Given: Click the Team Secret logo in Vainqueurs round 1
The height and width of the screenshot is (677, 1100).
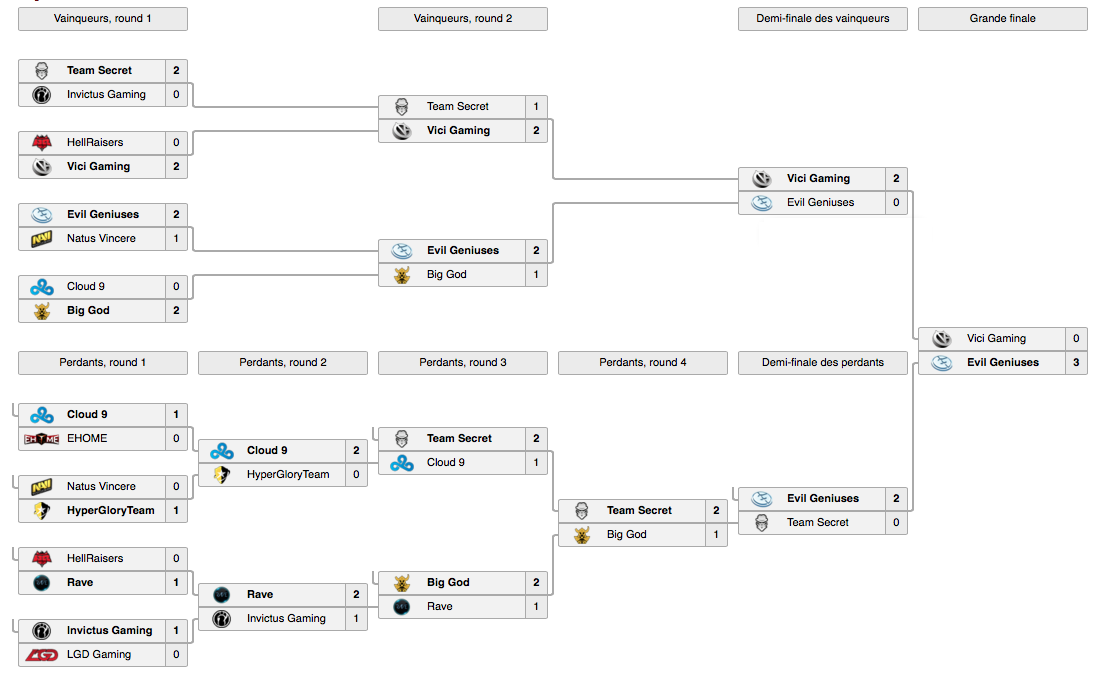Looking at the screenshot, I should tap(42, 70).
